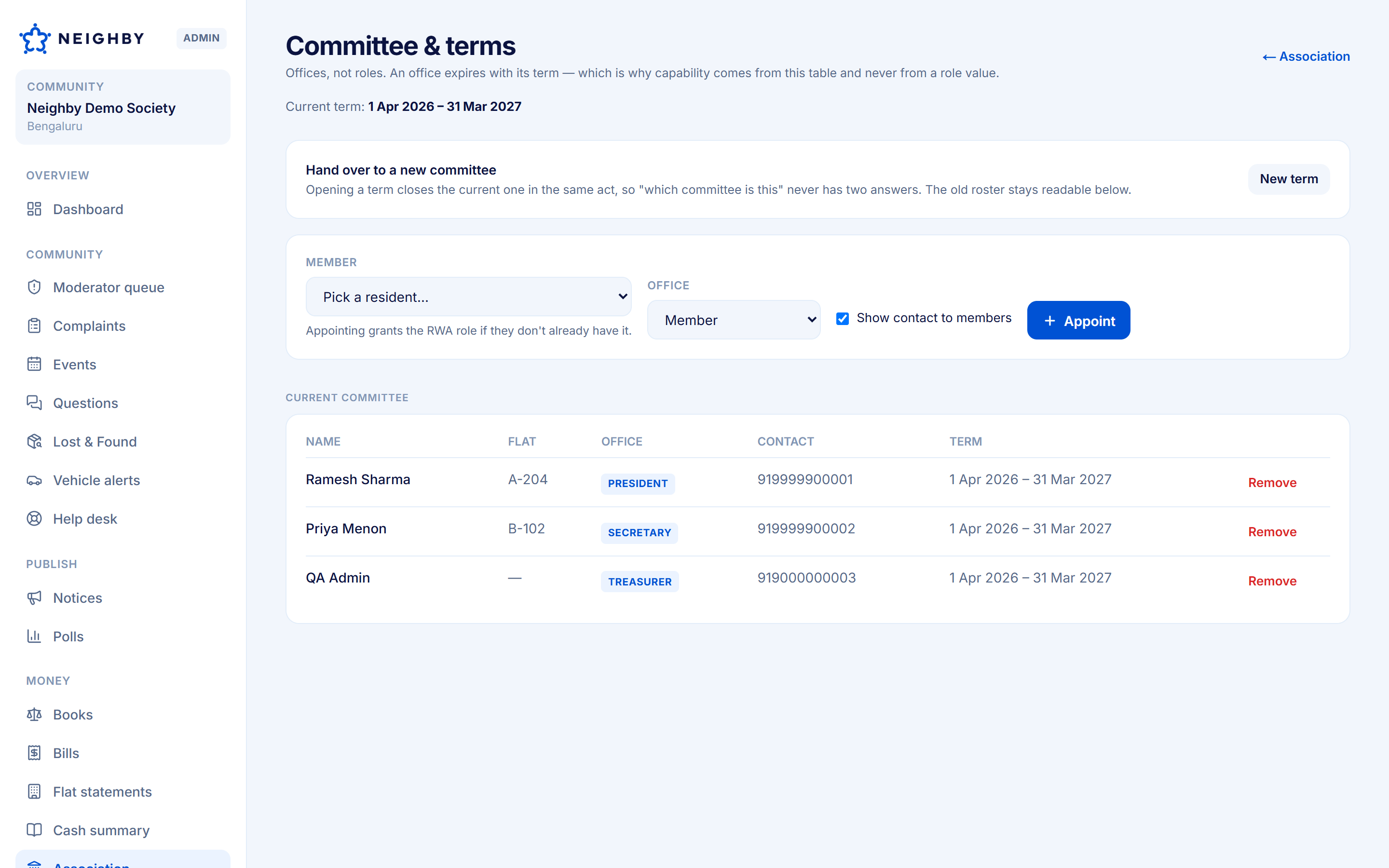Remove Ramesh Sharma from committee
Screen dimensions: 1389x868
(x=1272, y=483)
